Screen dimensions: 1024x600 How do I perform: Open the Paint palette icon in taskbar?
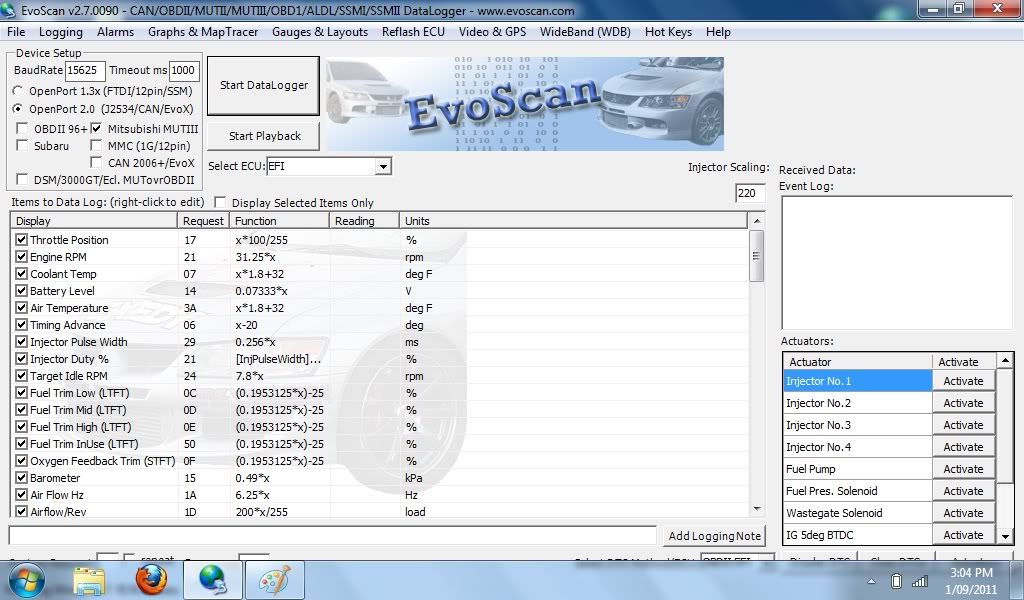[274, 580]
